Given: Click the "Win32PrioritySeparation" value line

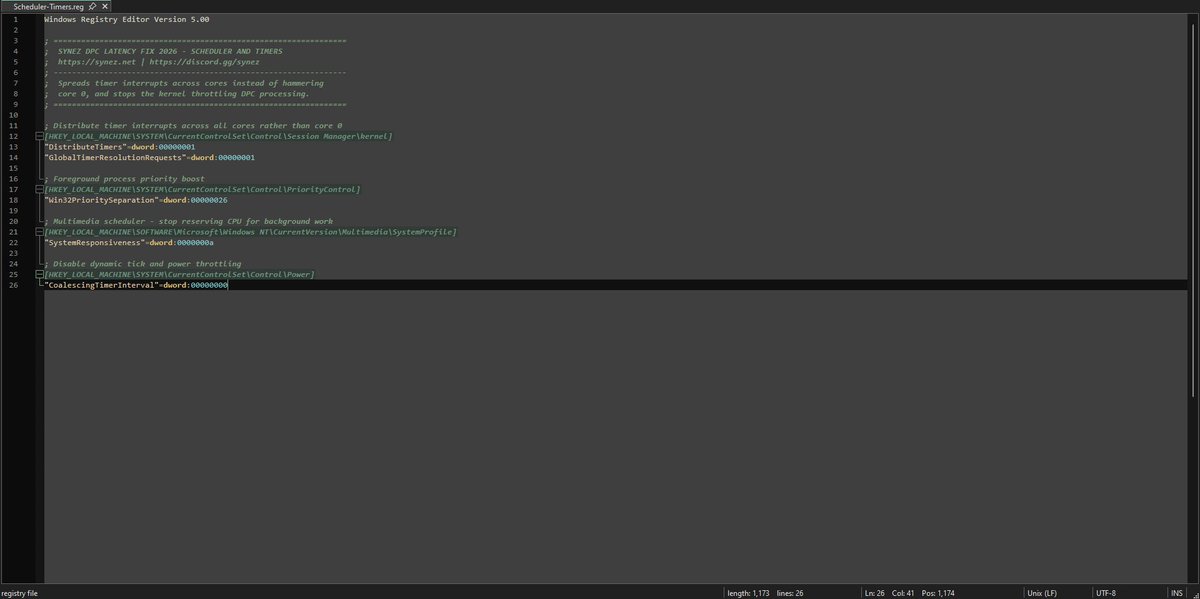Looking at the screenshot, I should [136, 200].
